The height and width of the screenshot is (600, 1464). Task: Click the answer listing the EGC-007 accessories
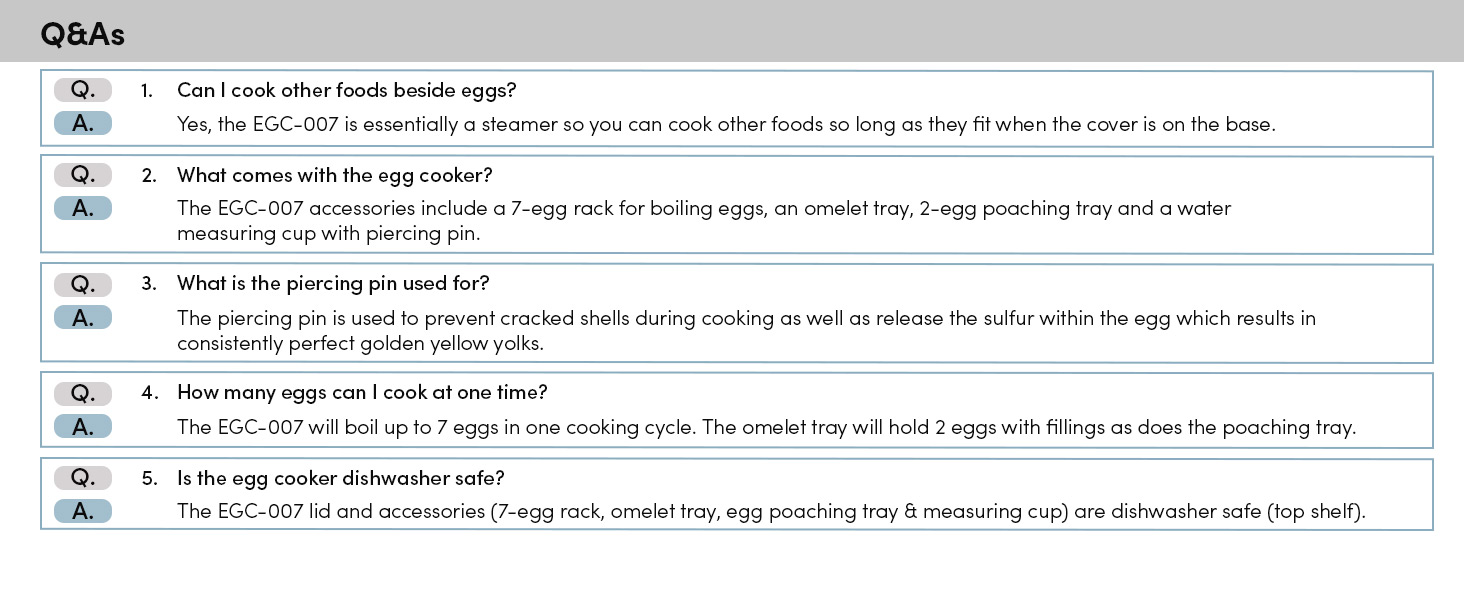[703, 220]
